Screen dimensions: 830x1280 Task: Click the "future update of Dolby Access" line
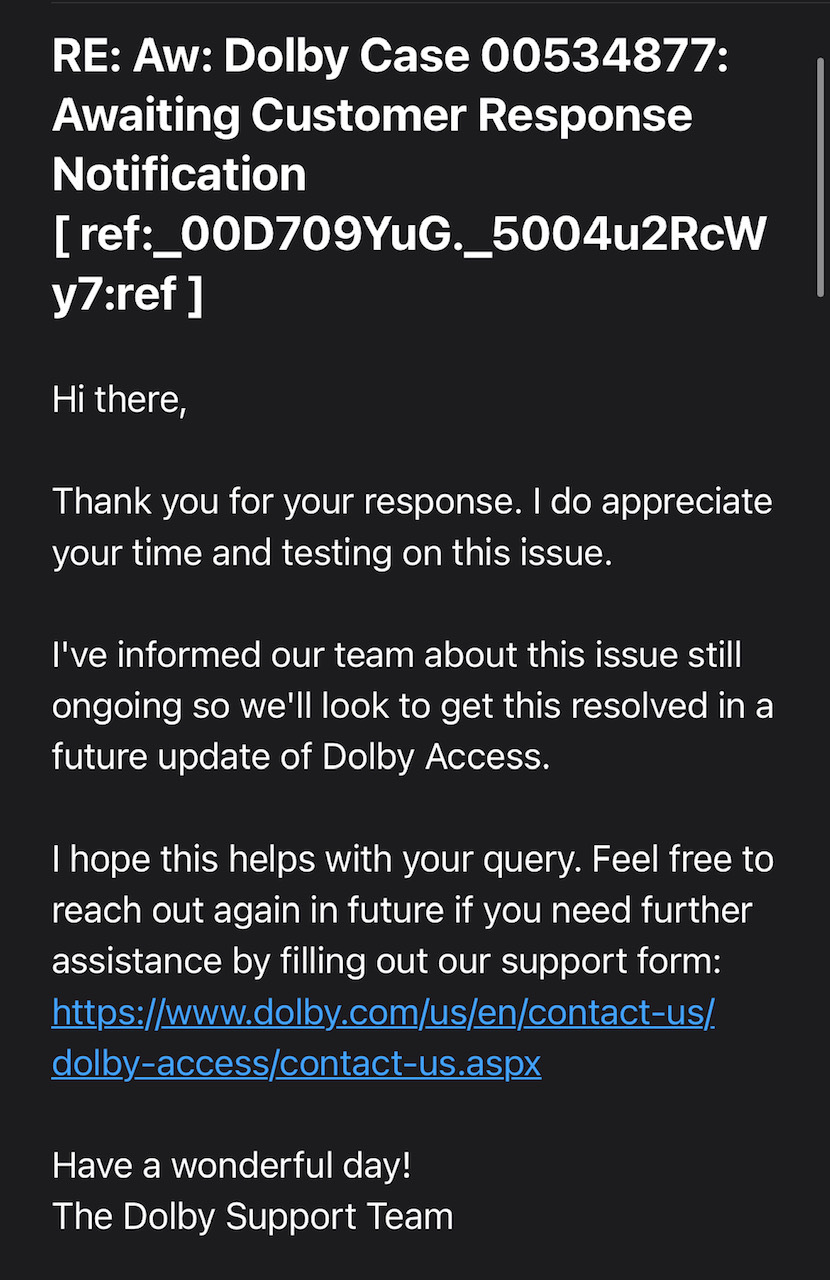[301, 757]
